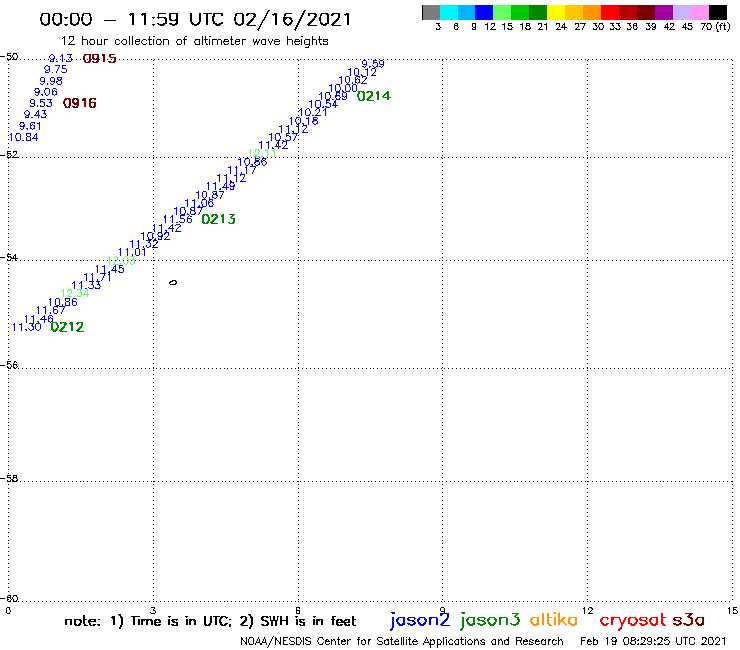Screen dimensions: 740x650
Task: Click the lavender legend swatch
Action: tap(682, 12)
